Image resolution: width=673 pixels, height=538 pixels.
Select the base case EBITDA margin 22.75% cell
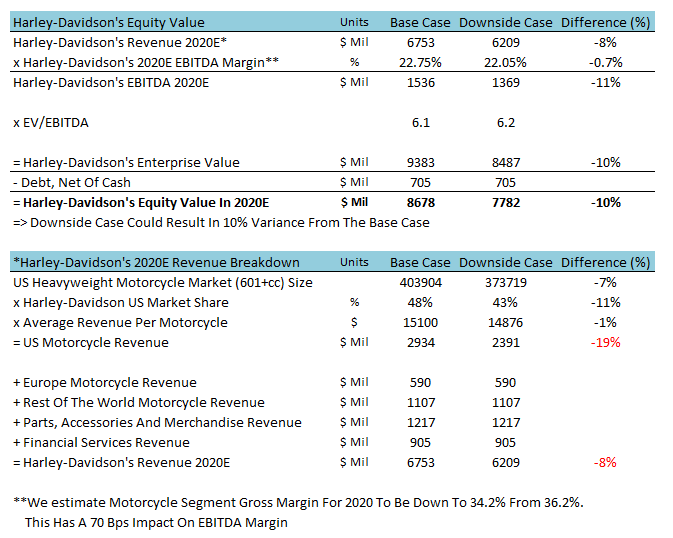(x=420, y=62)
